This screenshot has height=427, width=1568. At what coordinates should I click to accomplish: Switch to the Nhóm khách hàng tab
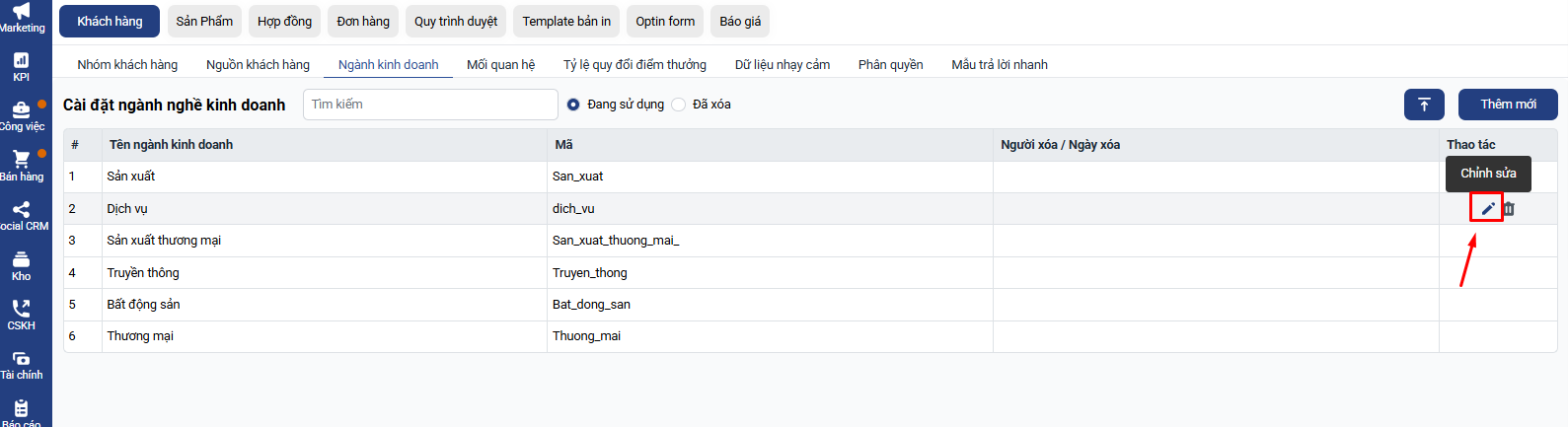coord(127,65)
